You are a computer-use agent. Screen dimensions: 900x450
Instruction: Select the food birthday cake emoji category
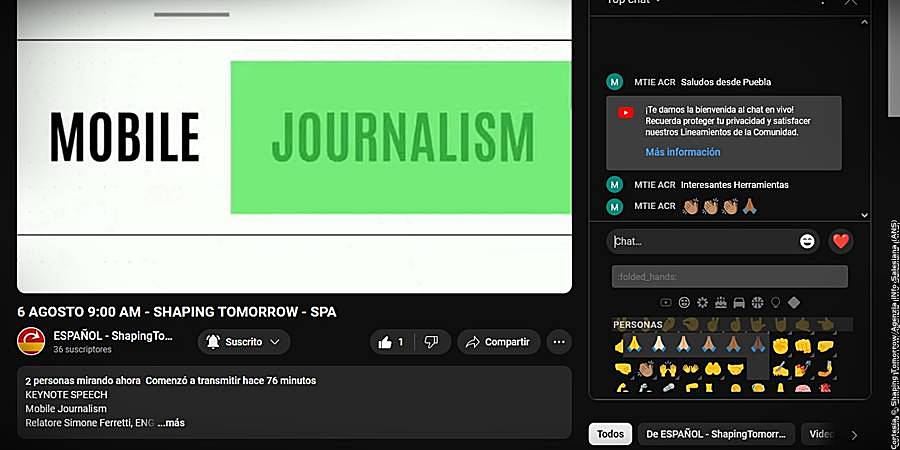pos(721,302)
